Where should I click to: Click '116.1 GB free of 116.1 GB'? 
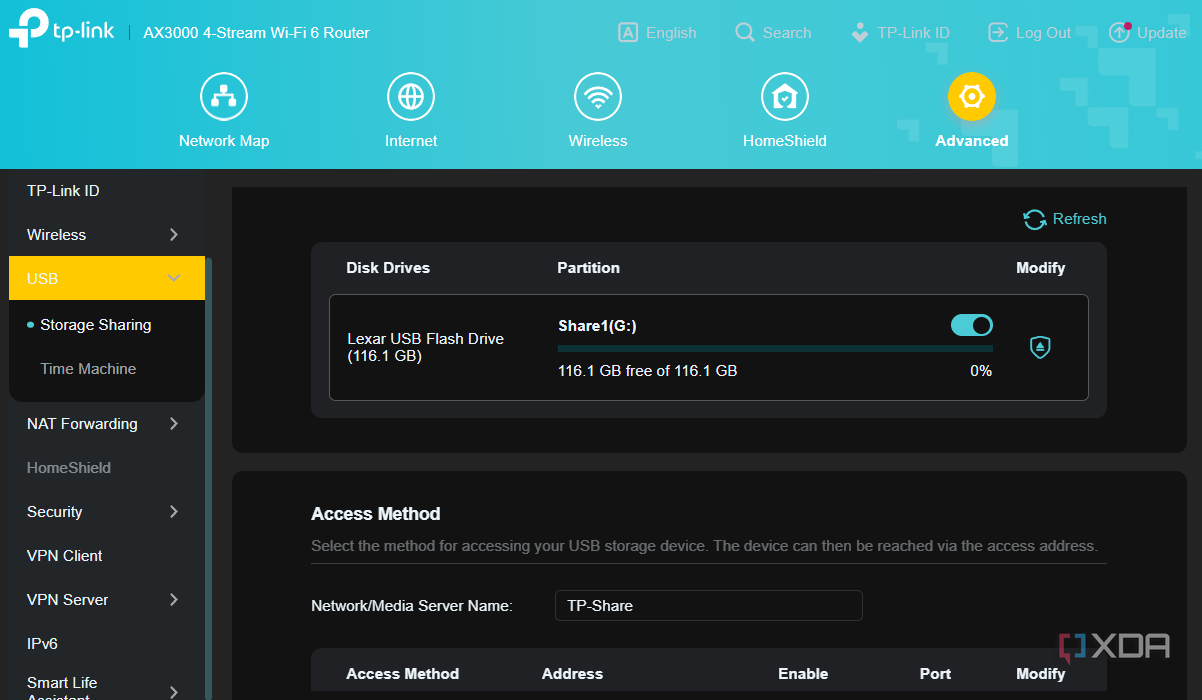tap(648, 371)
